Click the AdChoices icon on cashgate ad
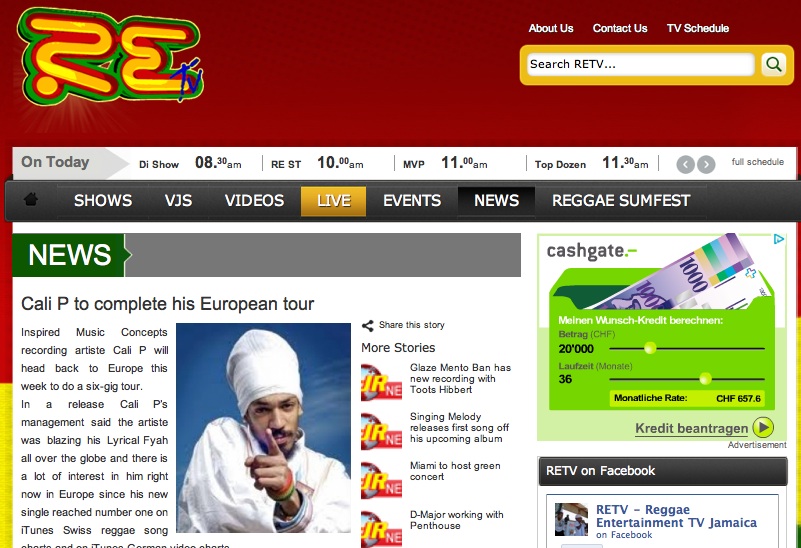Image resolution: width=801 pixels, height=548 pixels. click(x=779, y=239)
